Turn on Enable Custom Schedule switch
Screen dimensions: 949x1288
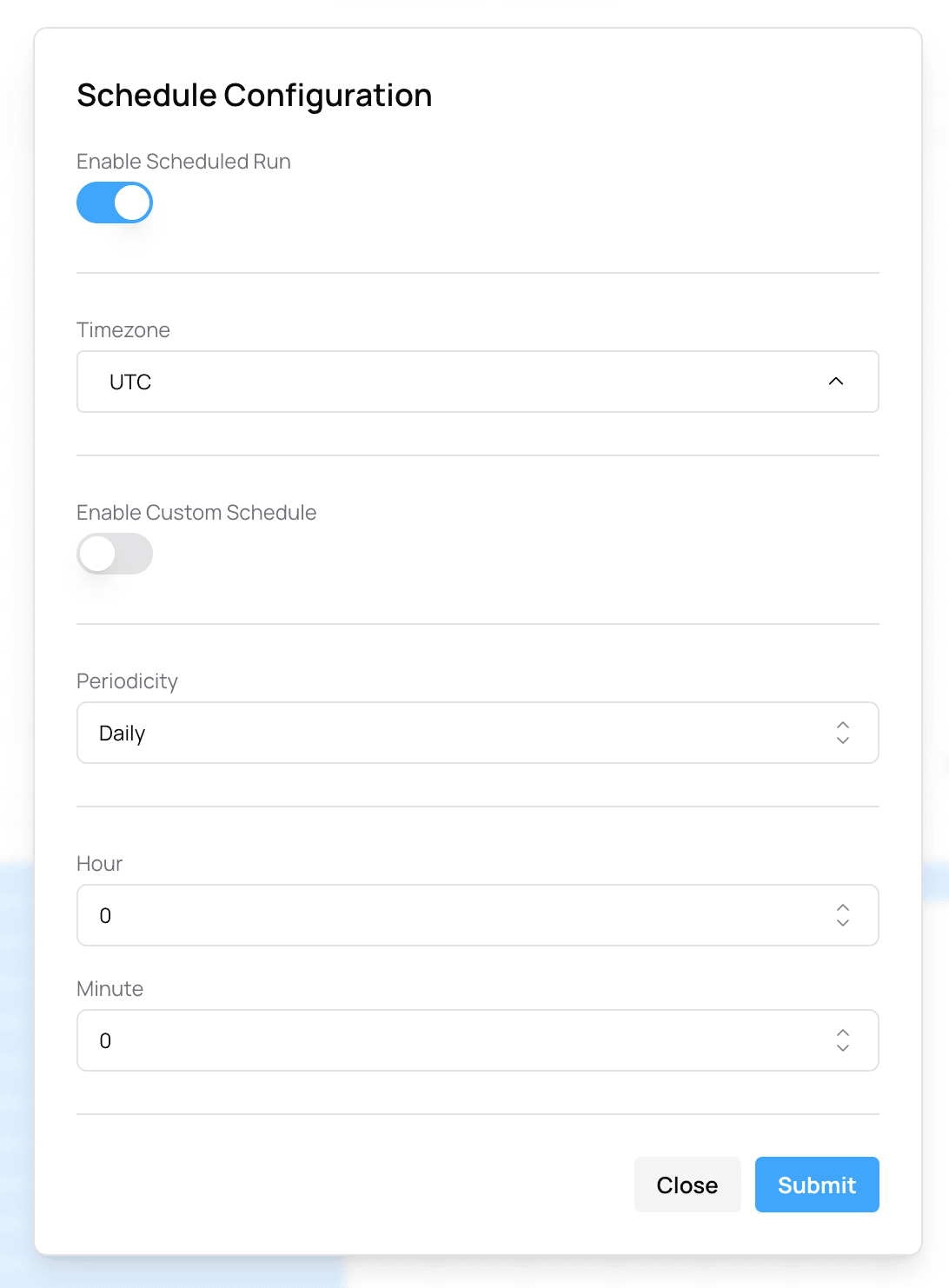pyautogui.click(x=115, y=554)
